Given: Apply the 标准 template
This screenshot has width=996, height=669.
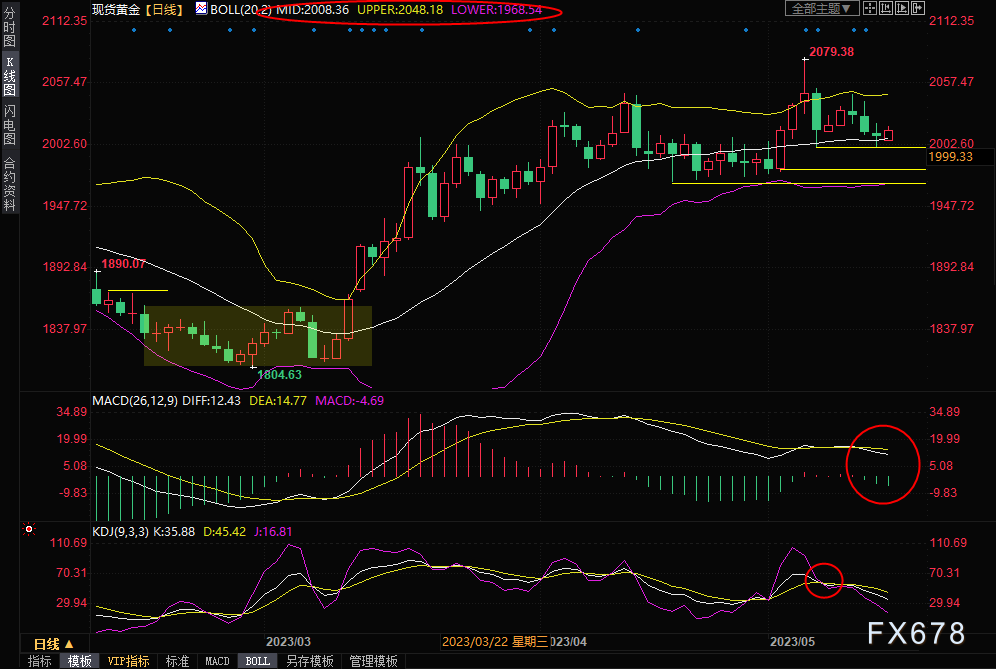Looking at the screenshot, I should (177, 661).
